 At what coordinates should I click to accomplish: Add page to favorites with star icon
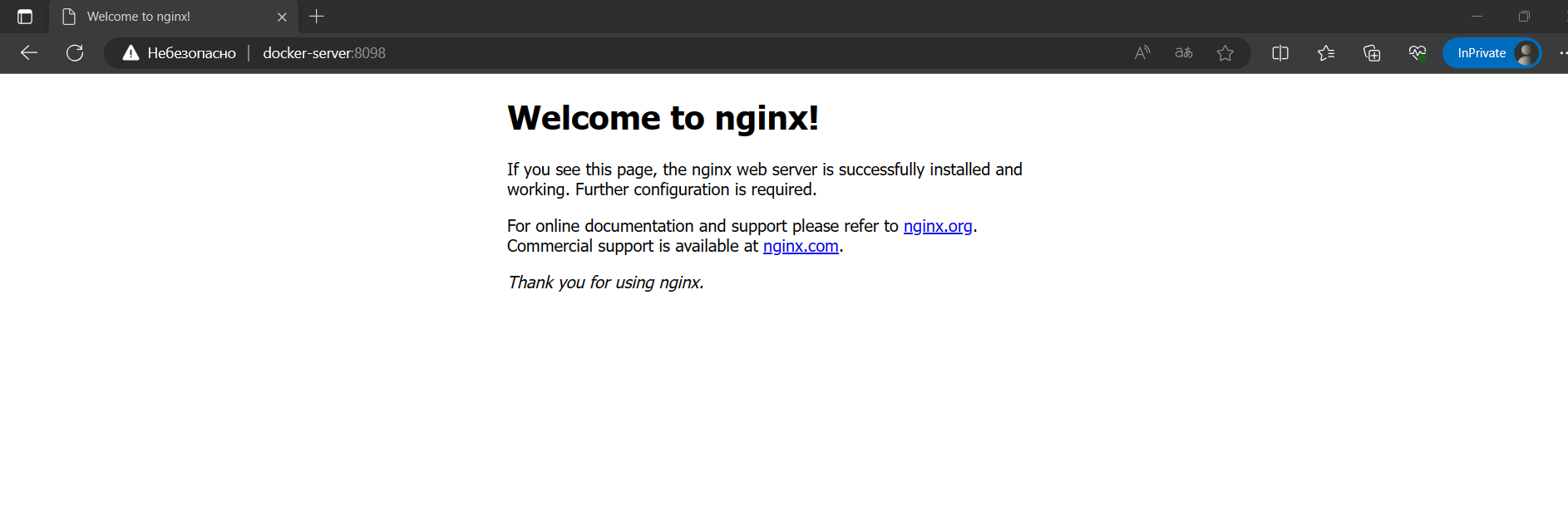(x=1225, y=53)
